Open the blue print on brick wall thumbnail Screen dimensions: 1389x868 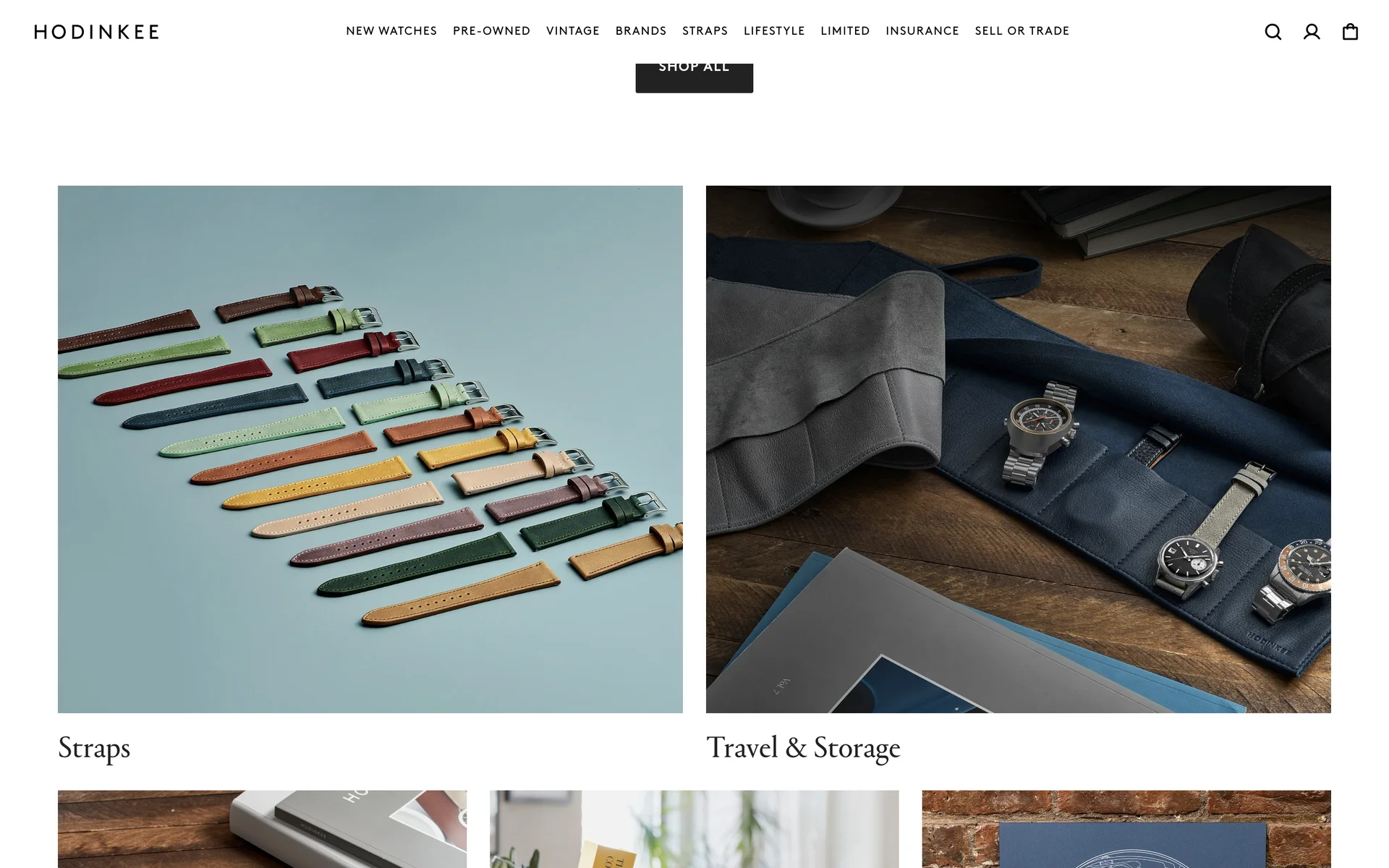point(1126,829)
